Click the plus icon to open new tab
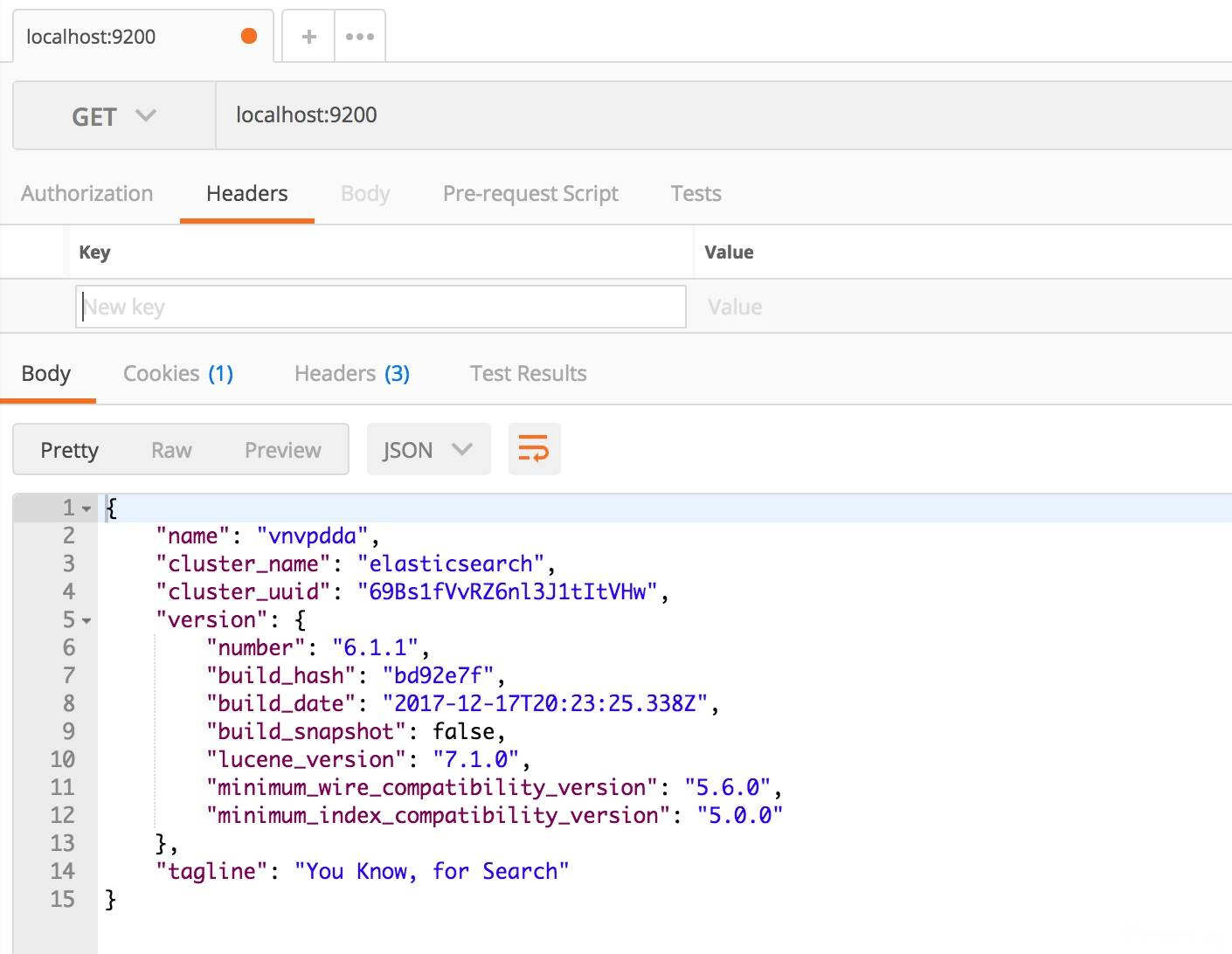This screenshot has width=1232, height=954. click(x=308, y=37)
